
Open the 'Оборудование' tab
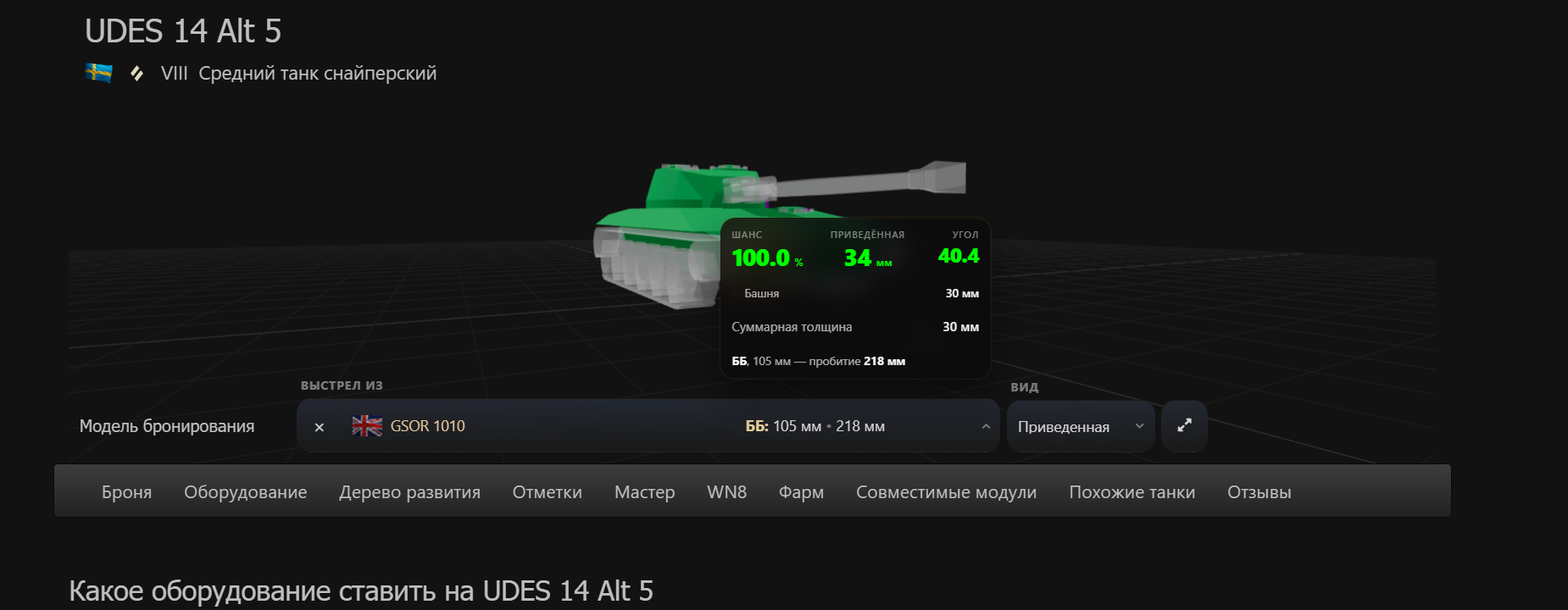[246, 492]
